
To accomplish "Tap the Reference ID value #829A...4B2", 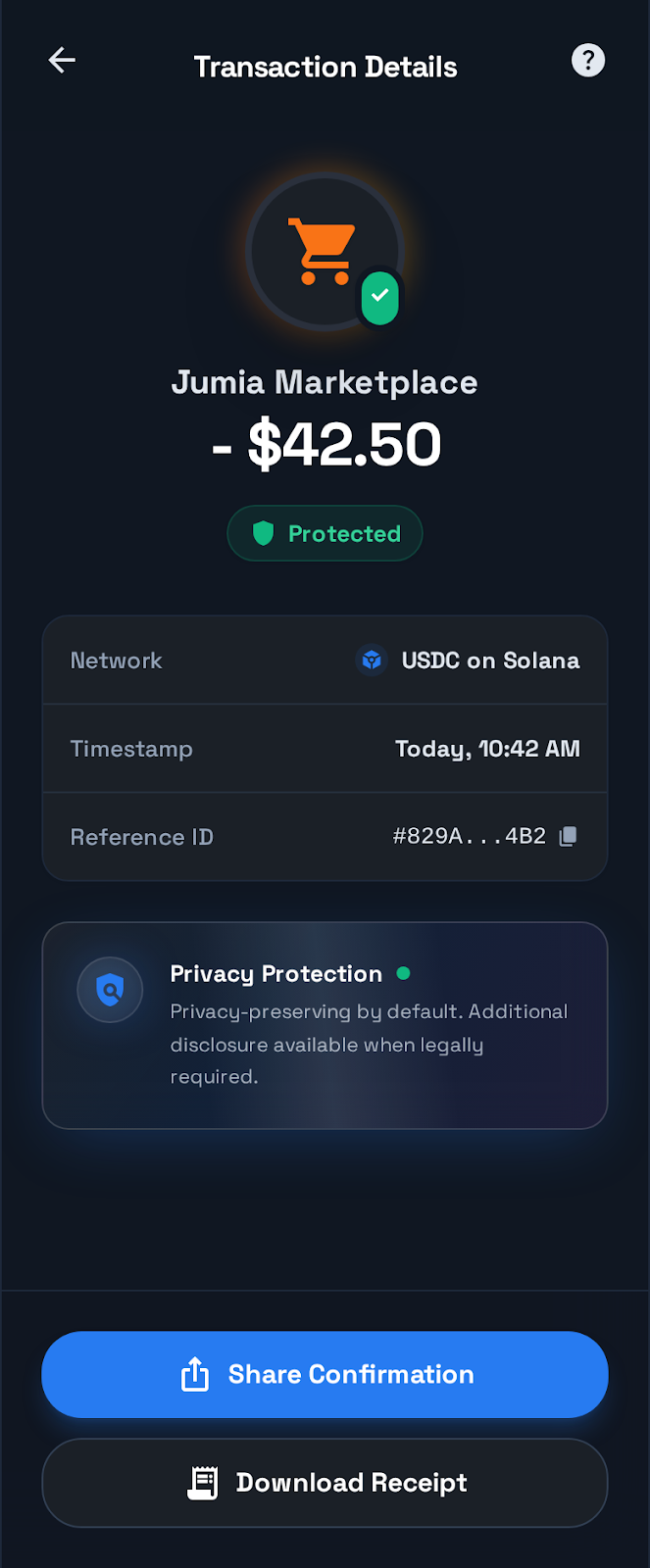I will [469, 836].
